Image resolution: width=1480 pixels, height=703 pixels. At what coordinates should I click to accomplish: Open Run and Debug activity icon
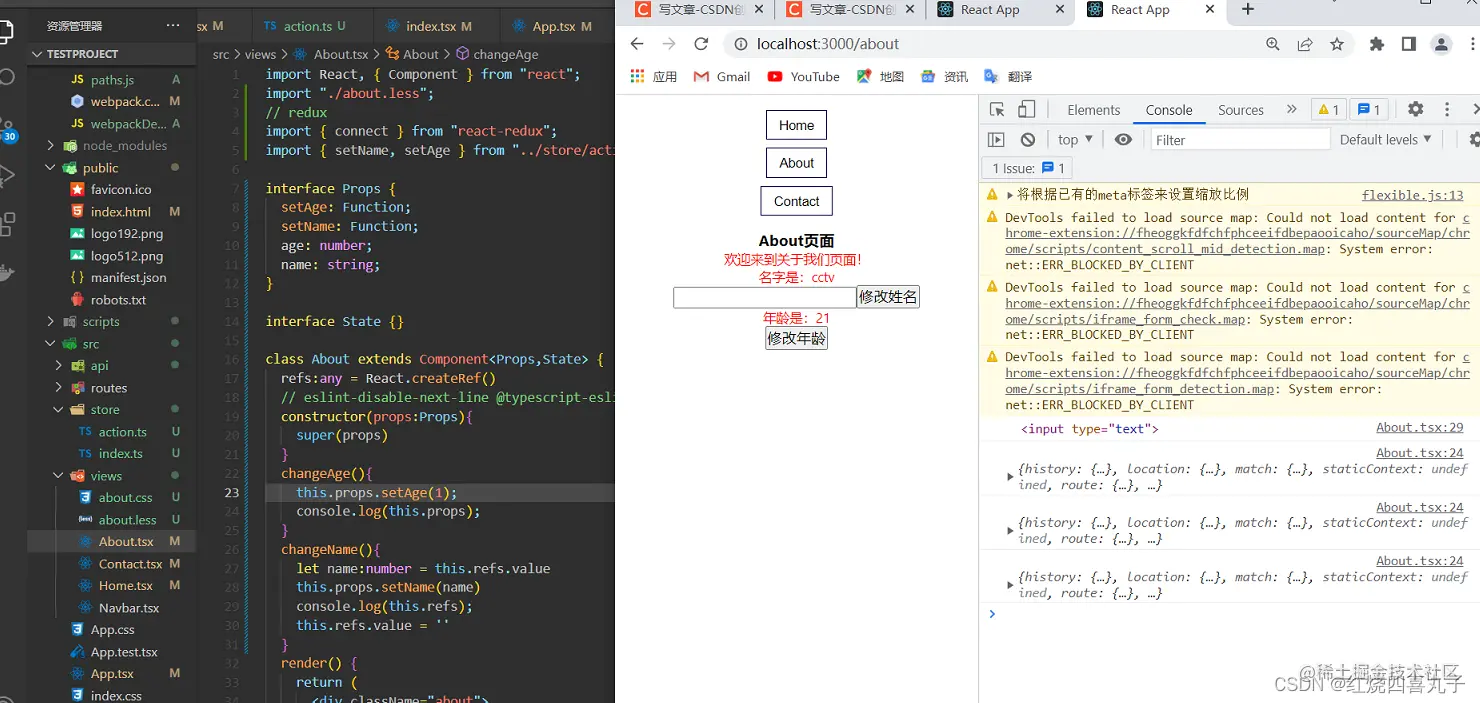7,175
